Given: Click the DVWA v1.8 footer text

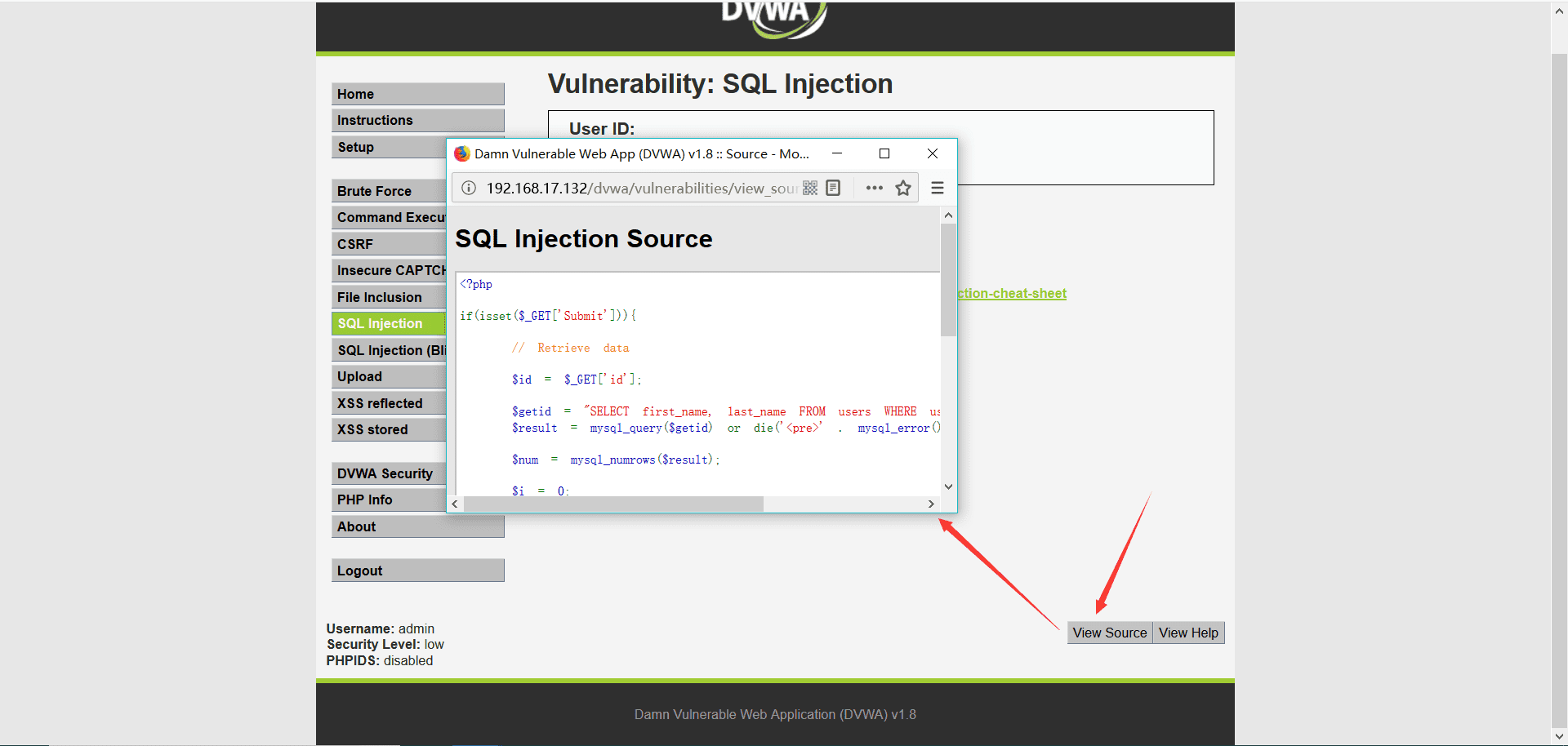Looking at the screenshot, I should click(x=775, y=714).
